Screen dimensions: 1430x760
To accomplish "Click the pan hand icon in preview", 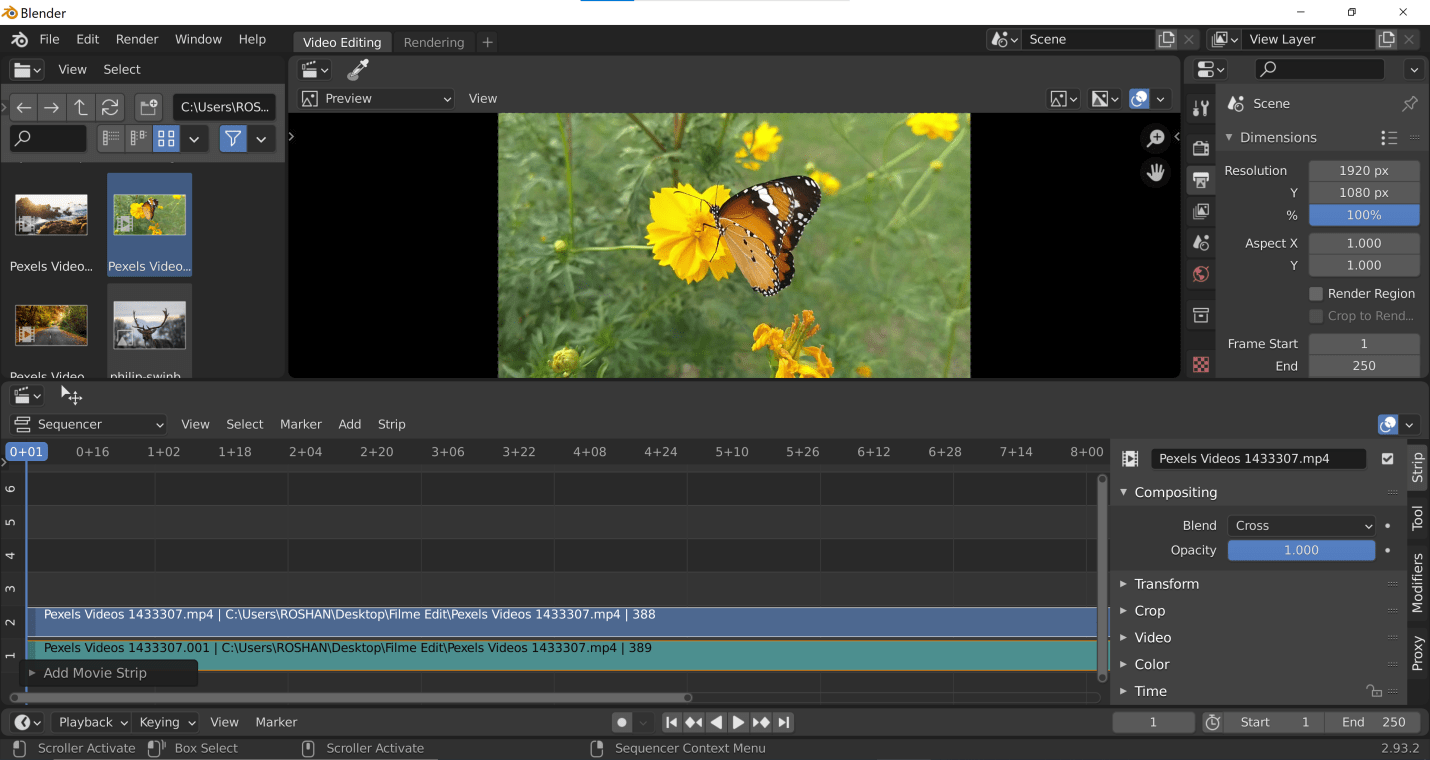I will click(x=1156, y=173).
